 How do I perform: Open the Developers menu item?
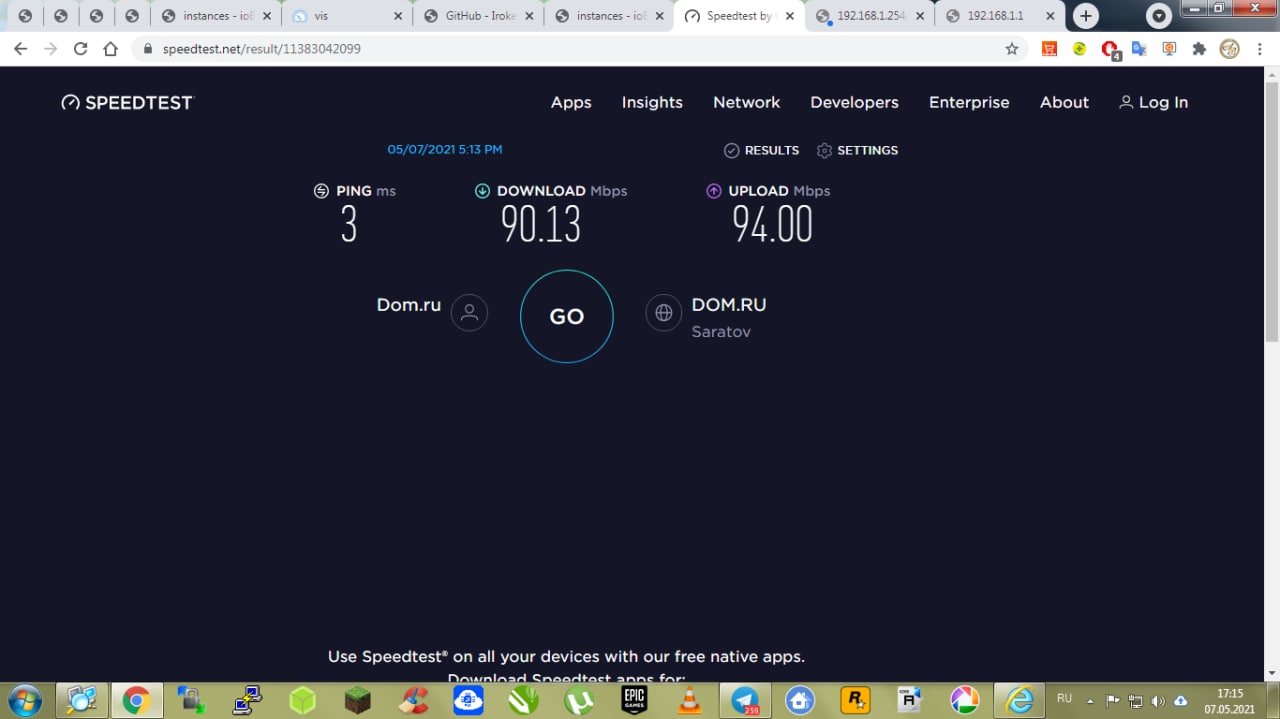pyautogui.click(x=854, y=102)
